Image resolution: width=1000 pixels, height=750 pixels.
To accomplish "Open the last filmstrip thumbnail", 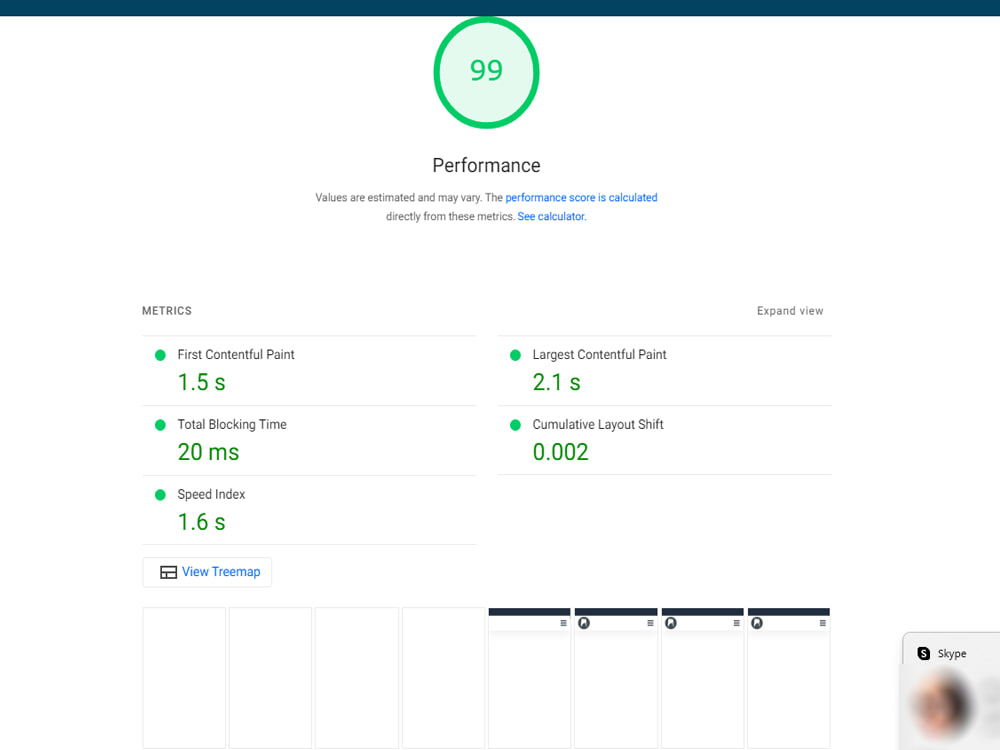I will (789, 677).
